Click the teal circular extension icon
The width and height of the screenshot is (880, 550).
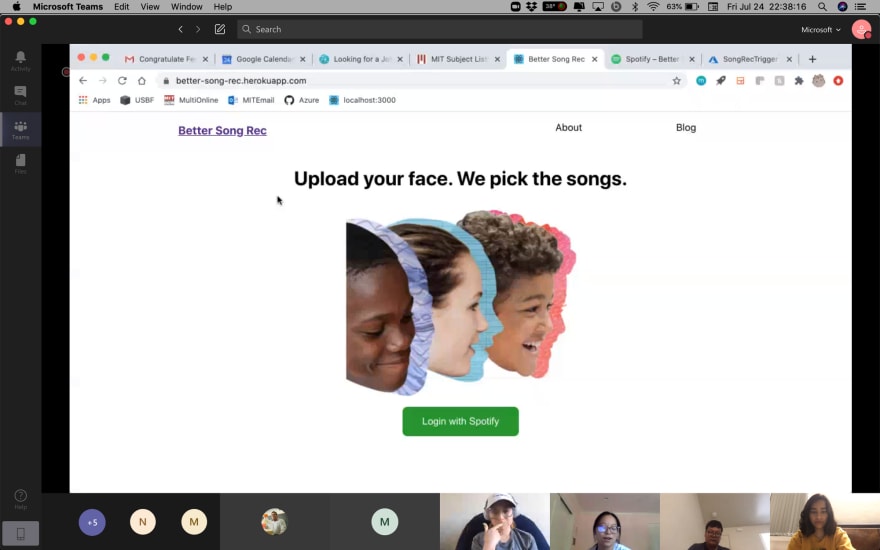point(701,81)
